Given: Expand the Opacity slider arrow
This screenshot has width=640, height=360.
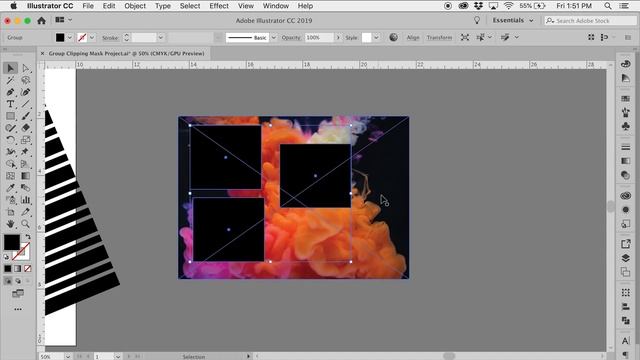Looking at the screenshot, I should tap(338, 38).
